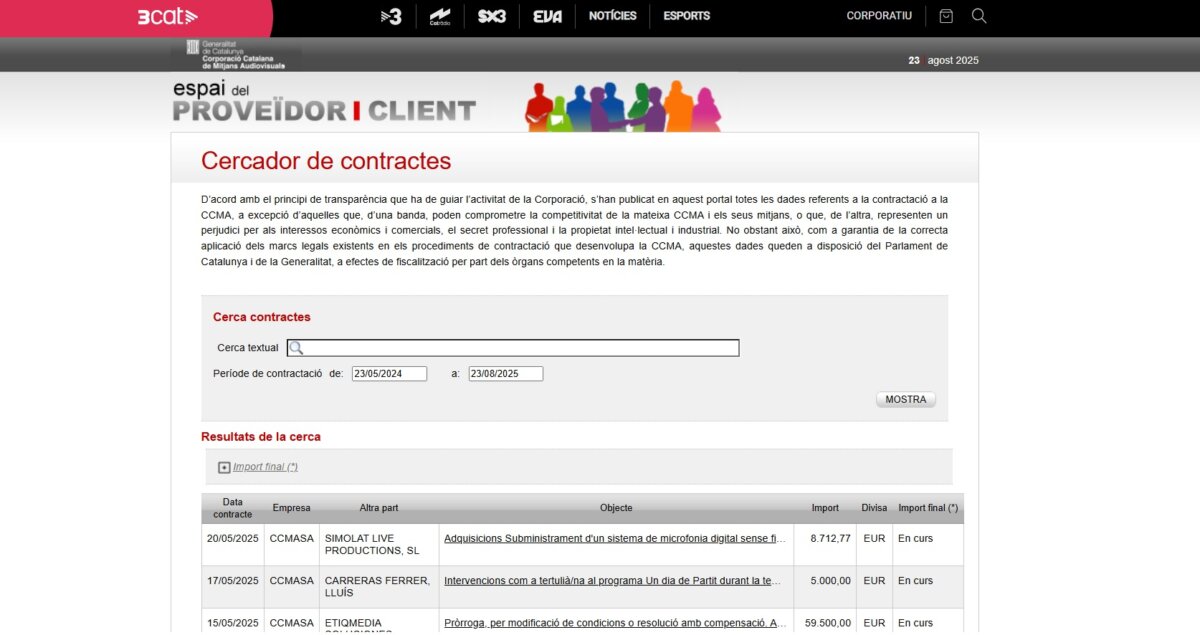Click the amount 8.712,77
Image resolution: width=1200 pixels, height=635 pixels.
830,539
